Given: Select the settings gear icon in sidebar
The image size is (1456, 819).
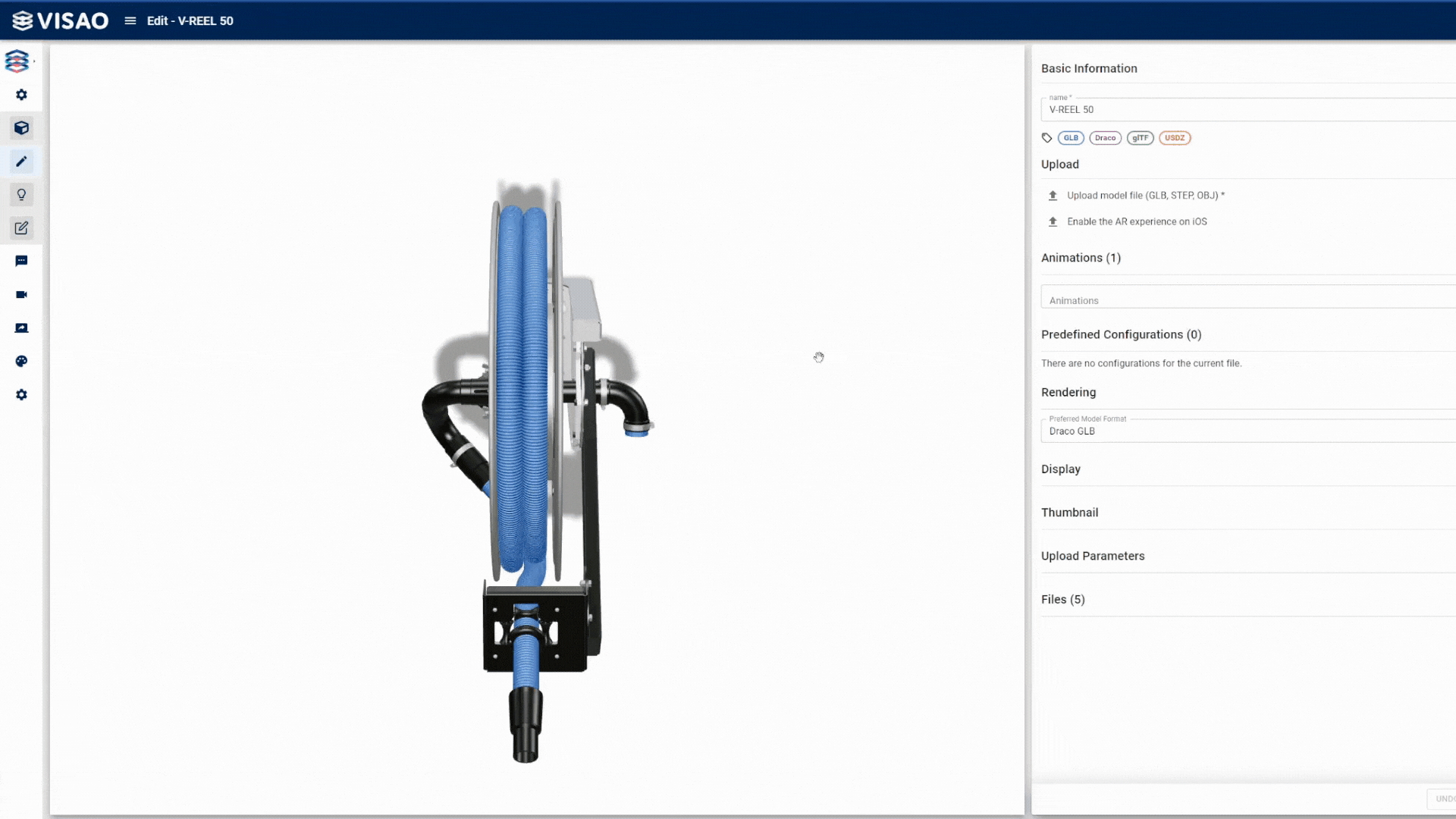Looking at the screenshot, I should (22, 395).
